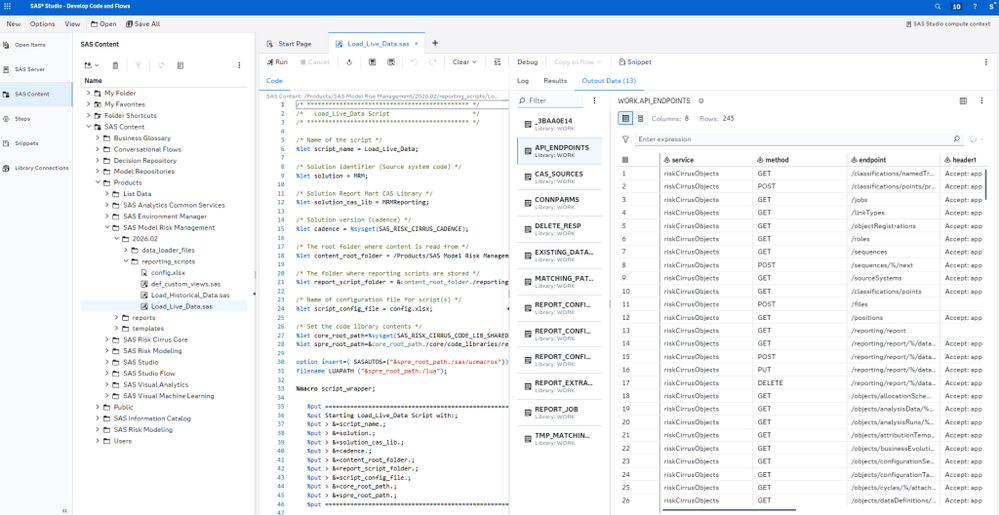This screenshot has width=999, height=515.
Task: Select the Output Data (13) tab
Action: (608, 81)
